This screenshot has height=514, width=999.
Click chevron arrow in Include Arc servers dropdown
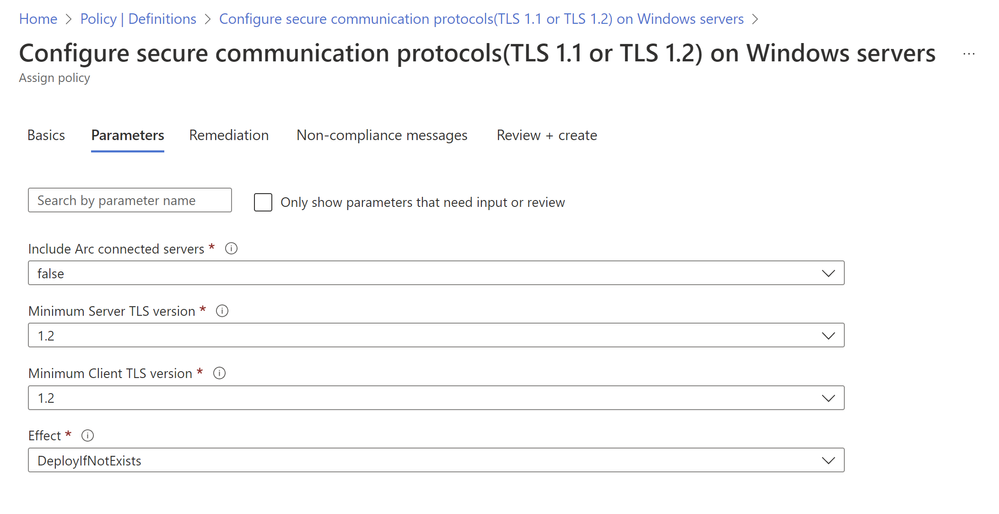point(828,273)
